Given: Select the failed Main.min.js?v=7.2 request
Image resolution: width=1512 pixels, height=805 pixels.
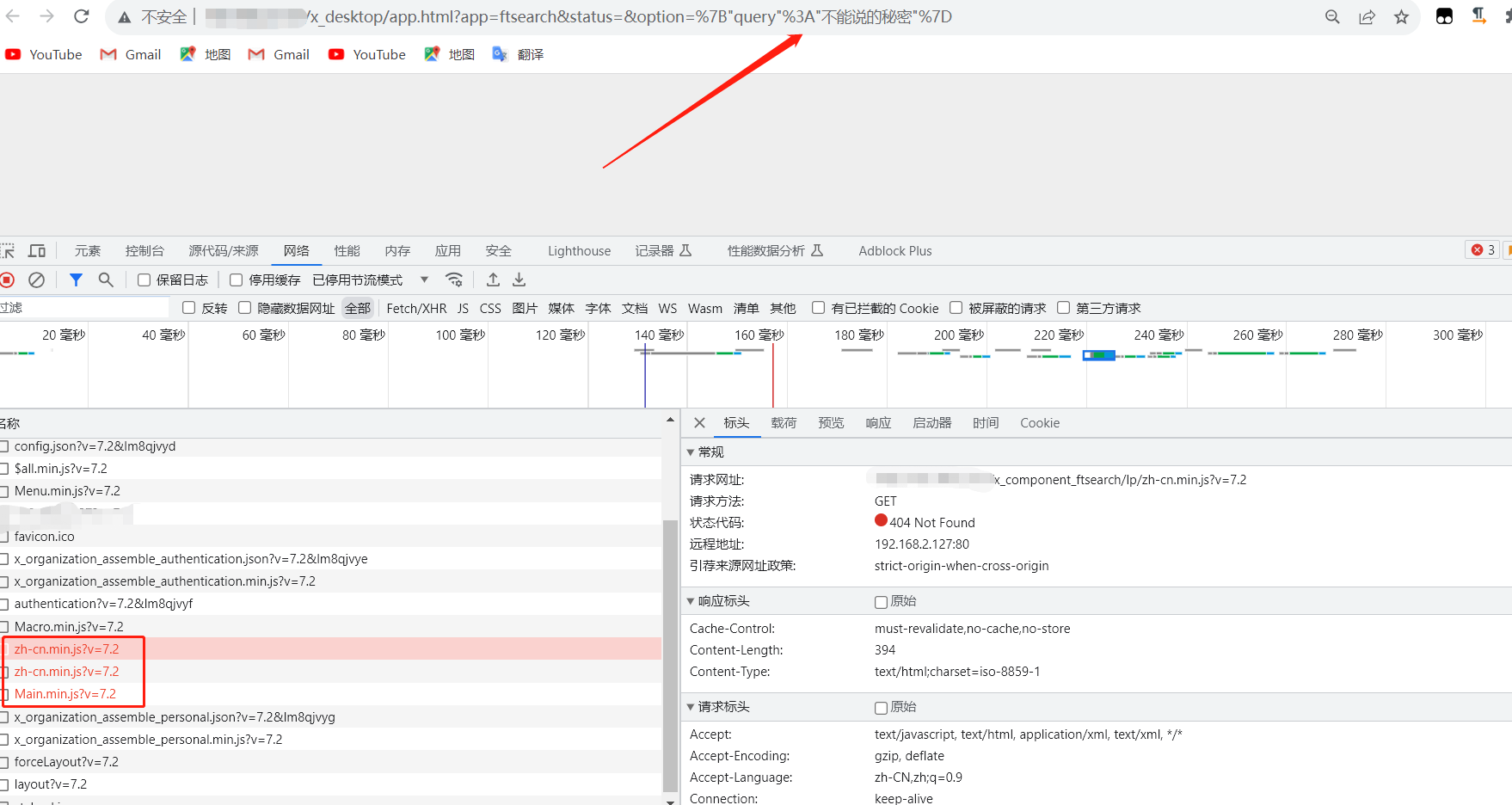Looking at the screenshot, I should point(65,694).
